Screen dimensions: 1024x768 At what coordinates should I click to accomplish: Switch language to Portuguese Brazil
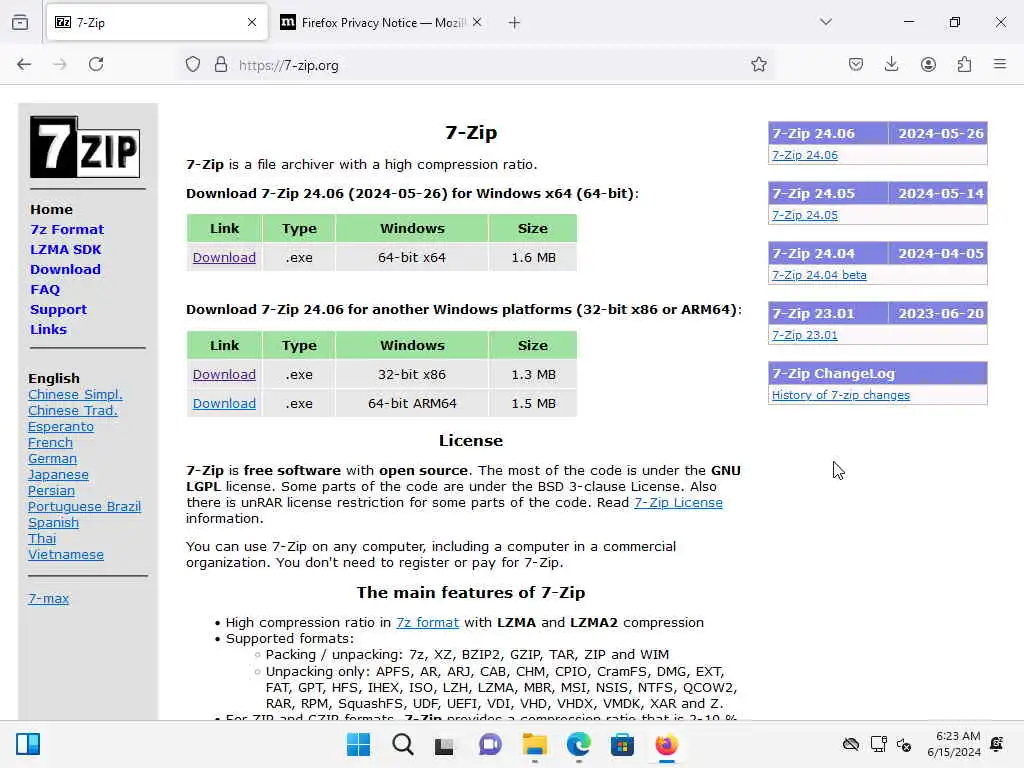[84, 507]
